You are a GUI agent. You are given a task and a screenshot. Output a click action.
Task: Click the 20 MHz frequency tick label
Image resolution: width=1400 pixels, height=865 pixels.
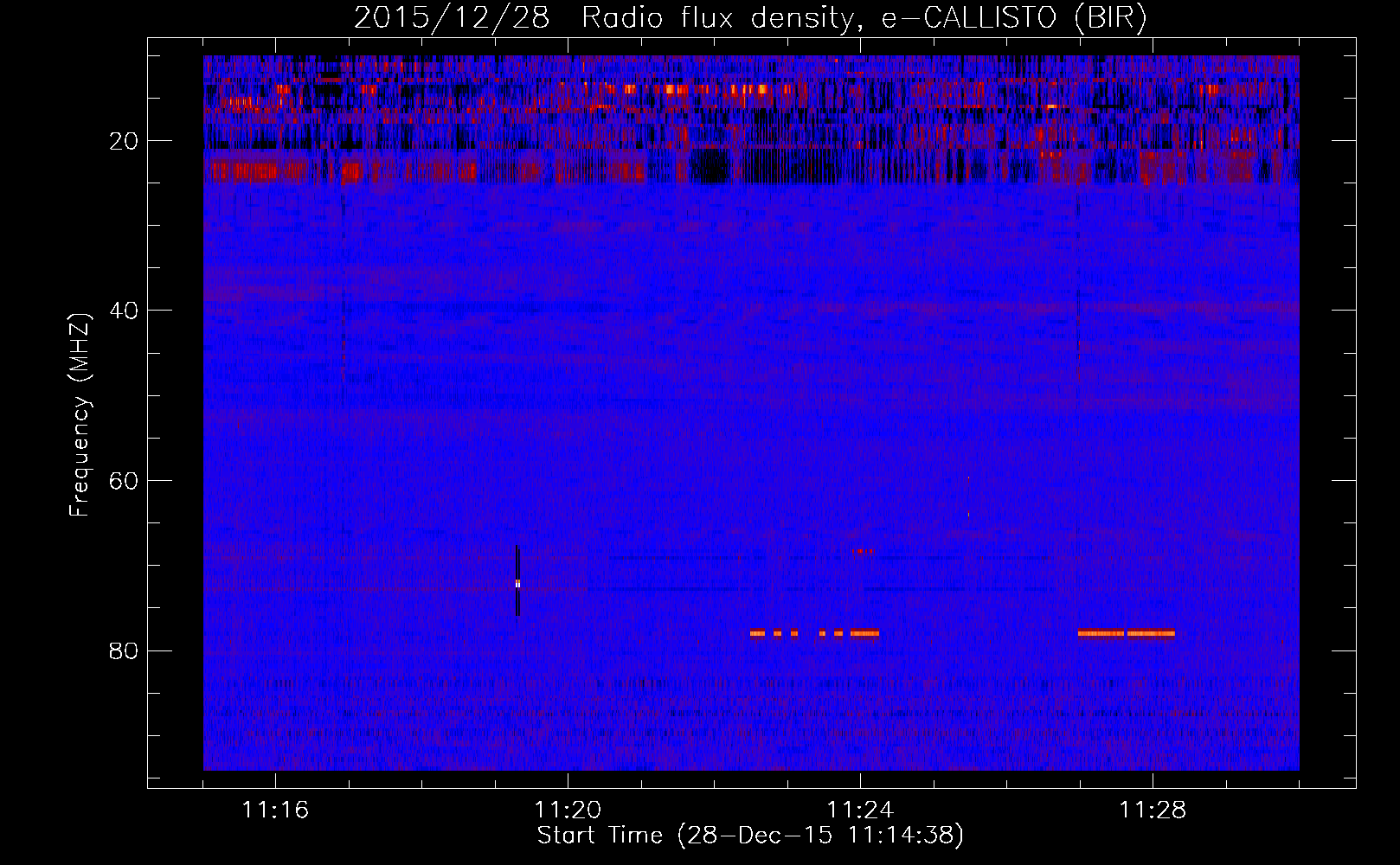pos(124,141)
